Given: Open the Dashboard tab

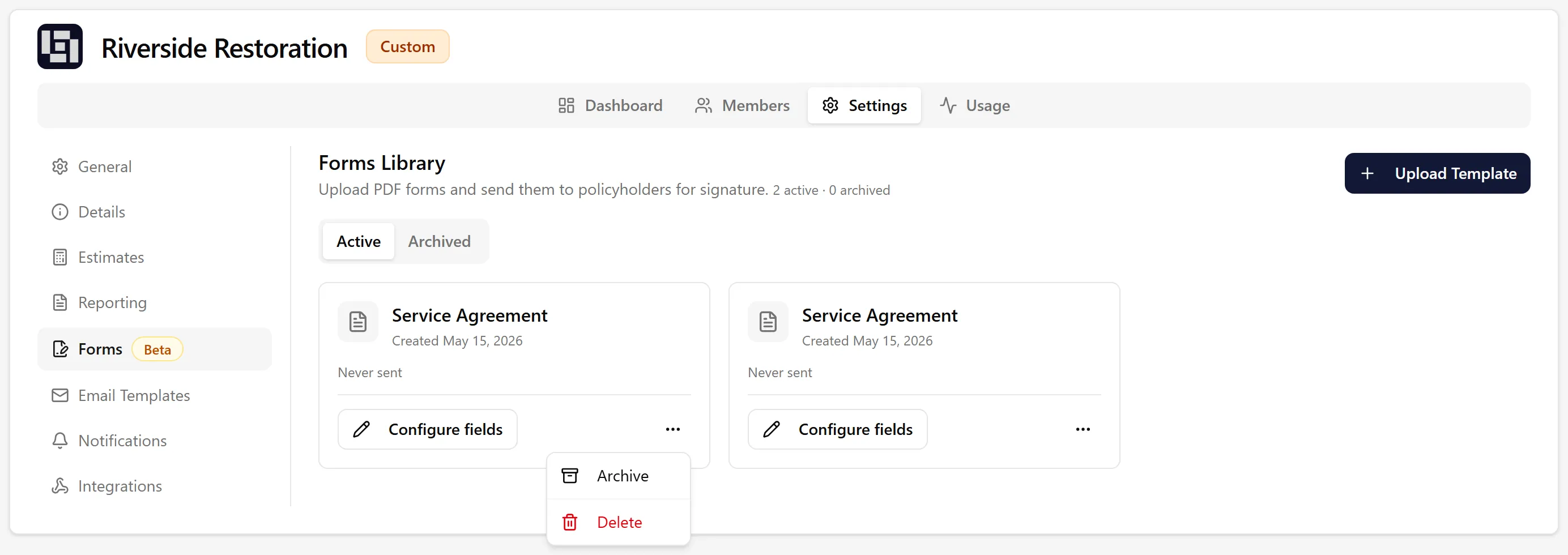Looking at the screenshot, I should [x=610, y=106].
